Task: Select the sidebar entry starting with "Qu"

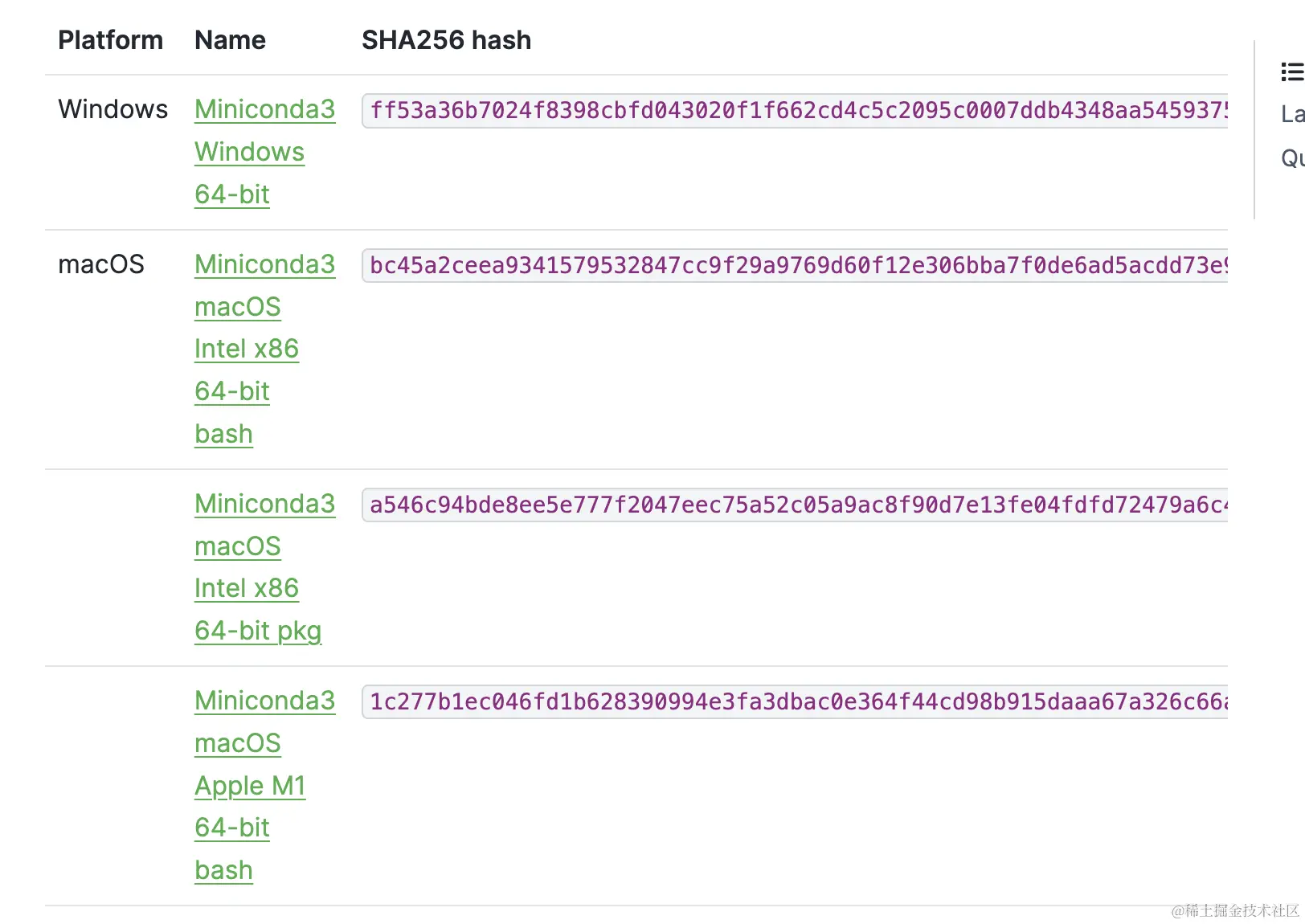Action: point(1291,157)
